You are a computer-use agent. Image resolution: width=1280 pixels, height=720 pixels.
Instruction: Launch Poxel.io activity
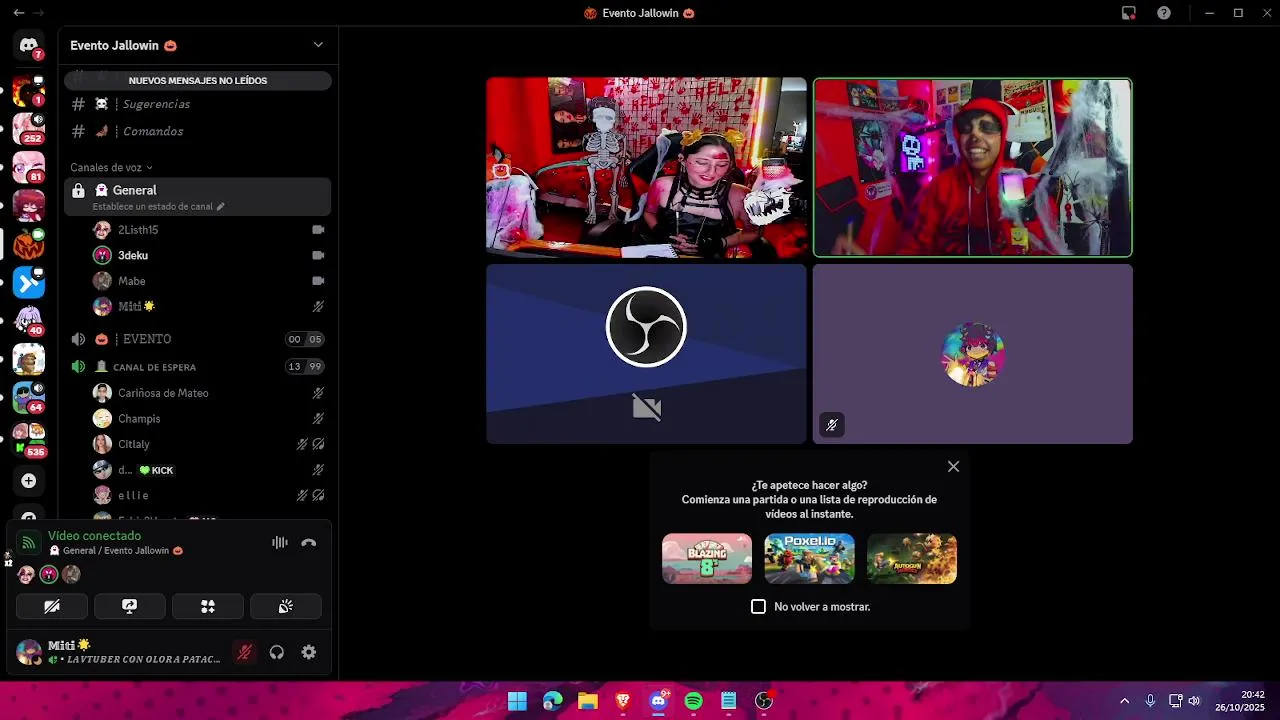809,559
